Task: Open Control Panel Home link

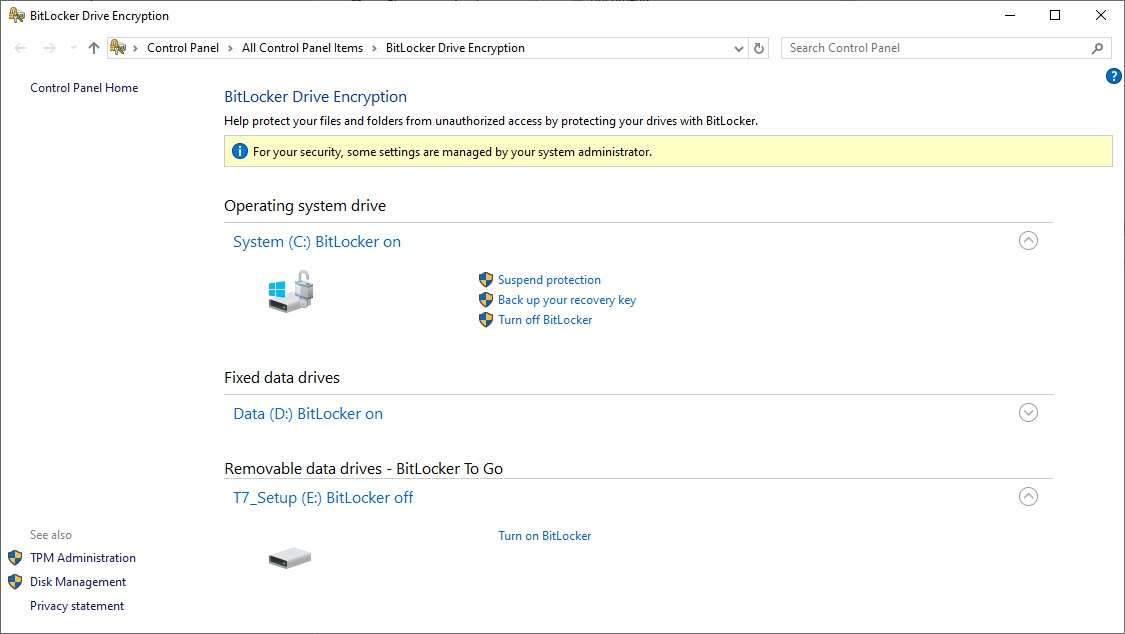Action: (84, 87)
